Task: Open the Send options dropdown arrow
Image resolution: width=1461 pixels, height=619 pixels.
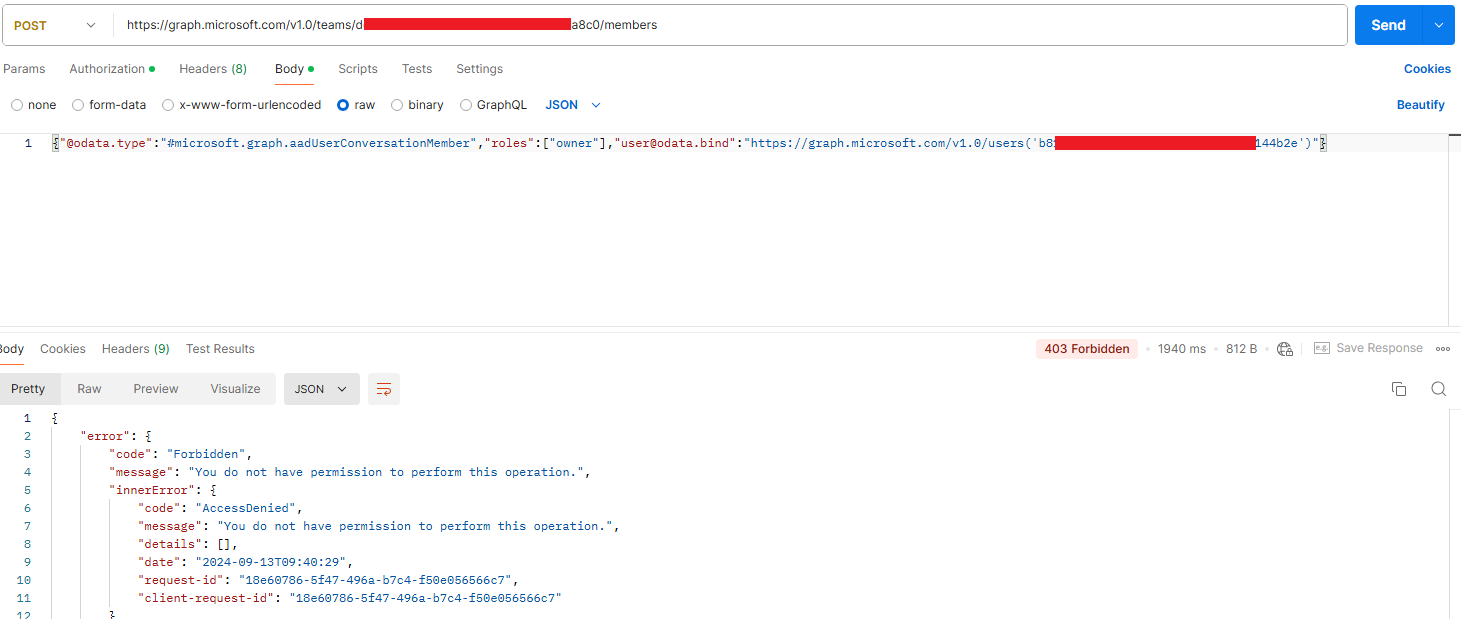Action: point(1439,25)
